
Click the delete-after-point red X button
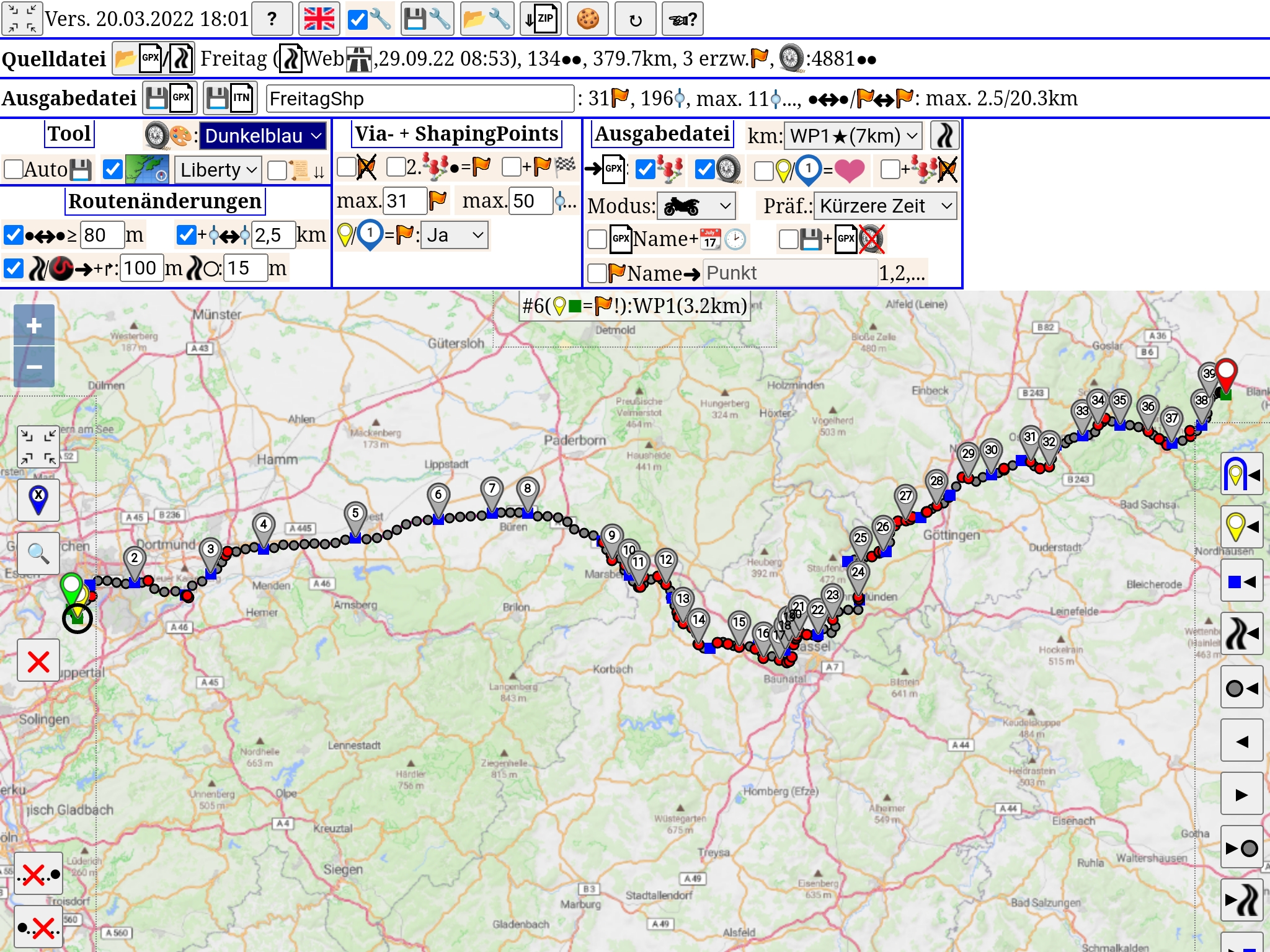pyautogui.click(x=38, y=927)
